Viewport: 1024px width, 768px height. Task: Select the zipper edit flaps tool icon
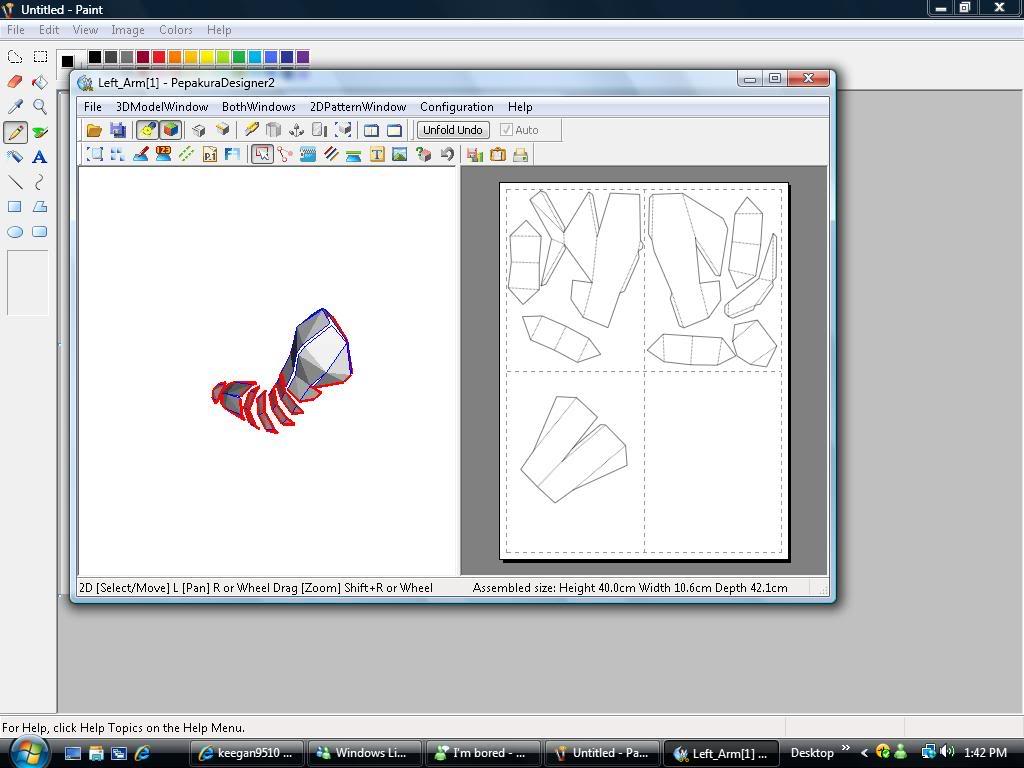coord(308,155)
